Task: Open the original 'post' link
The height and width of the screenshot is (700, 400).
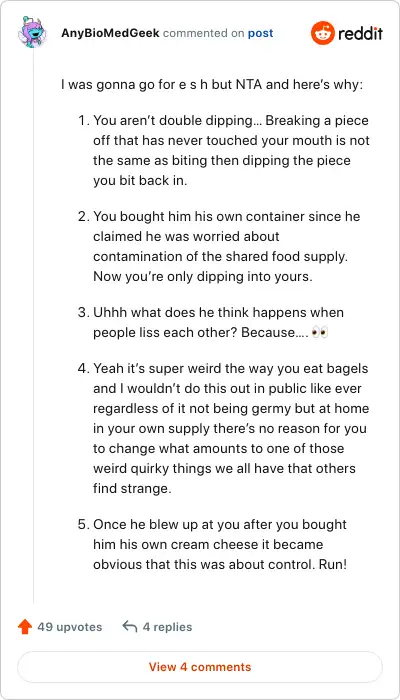Action: pyautogui.click(x=261, y=33)
